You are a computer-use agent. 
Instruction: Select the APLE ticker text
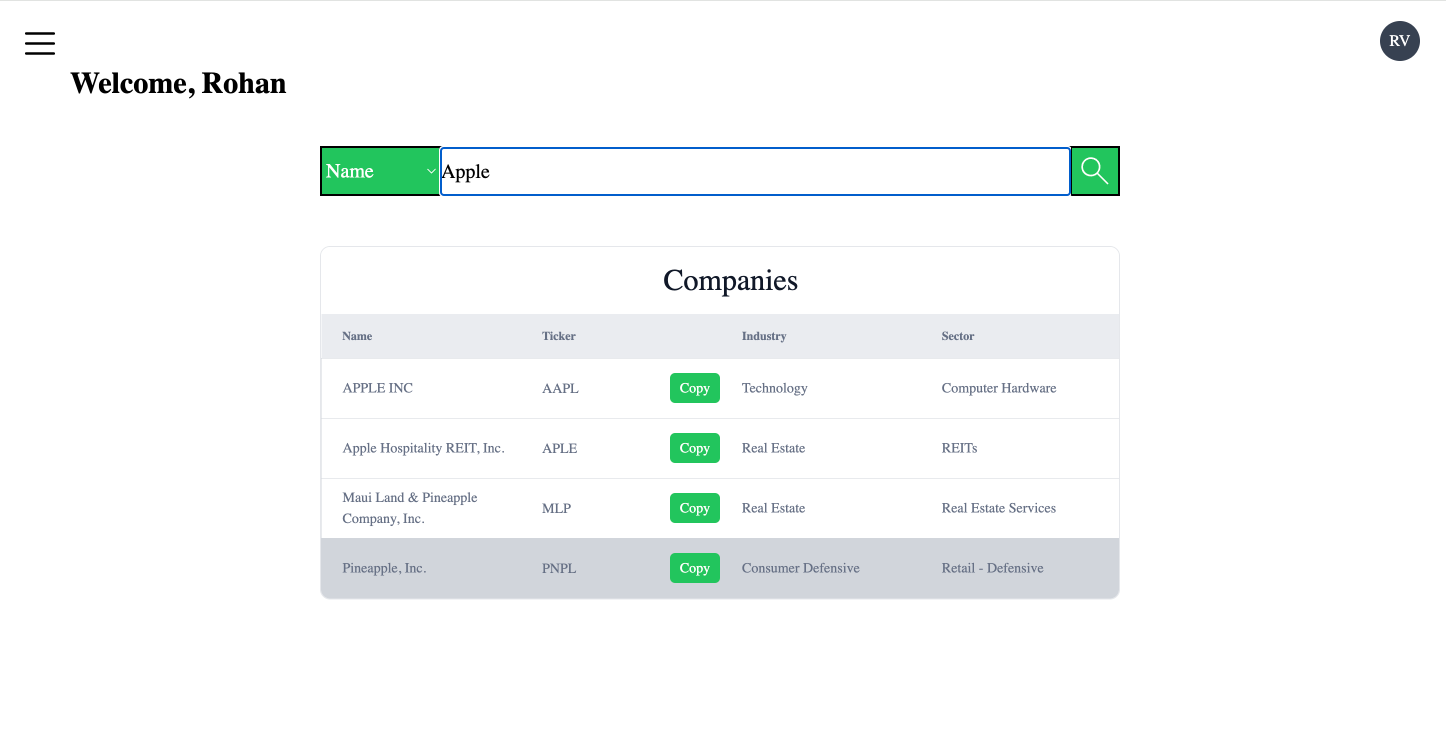tap(560, 448)
